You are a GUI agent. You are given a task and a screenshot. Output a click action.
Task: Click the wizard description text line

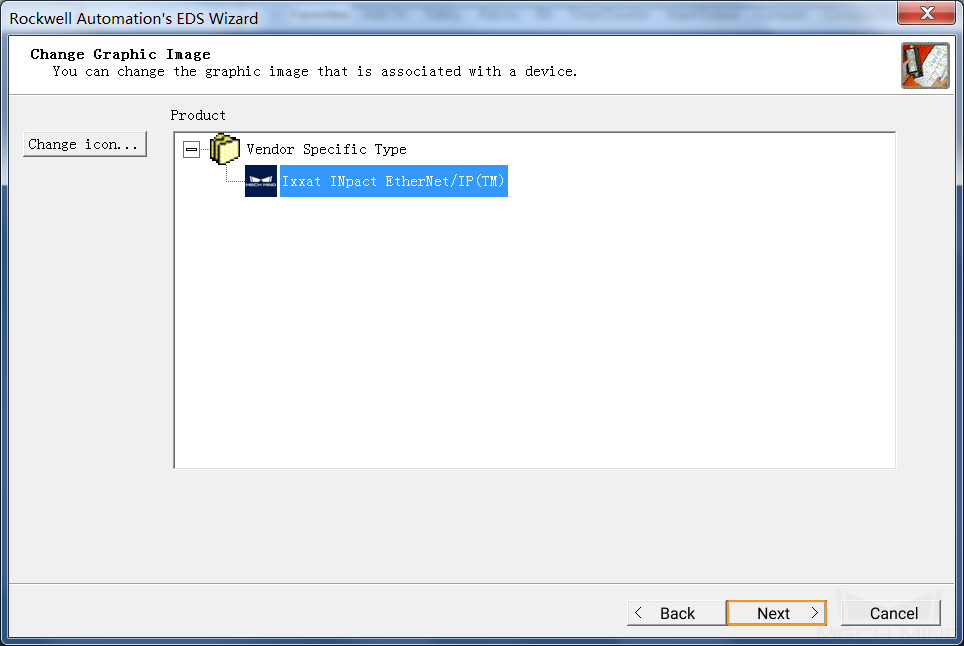tap(315, 72)
